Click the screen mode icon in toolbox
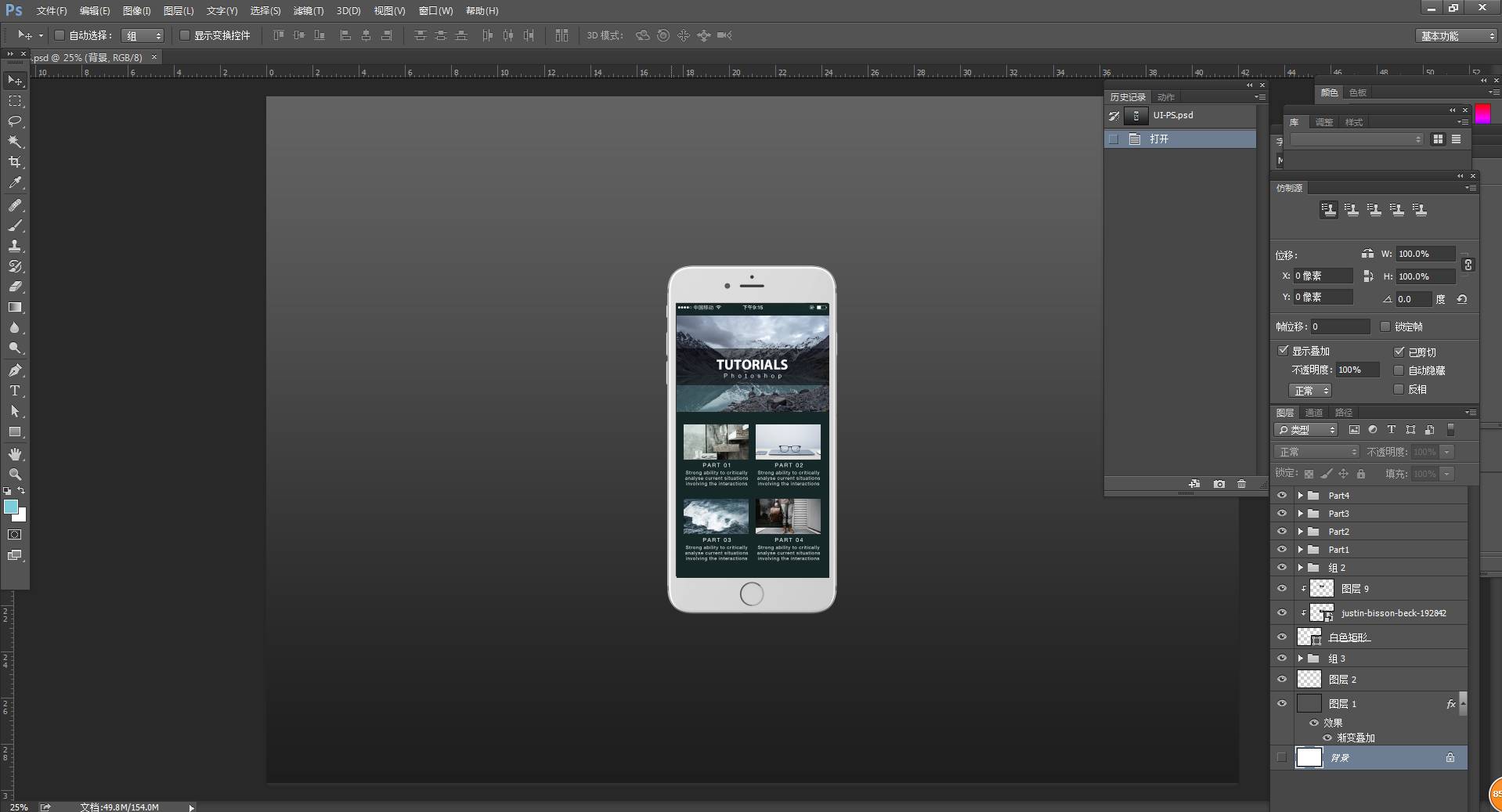Image resolution: width=1502 pixels, height=812 pixels. 15,555
